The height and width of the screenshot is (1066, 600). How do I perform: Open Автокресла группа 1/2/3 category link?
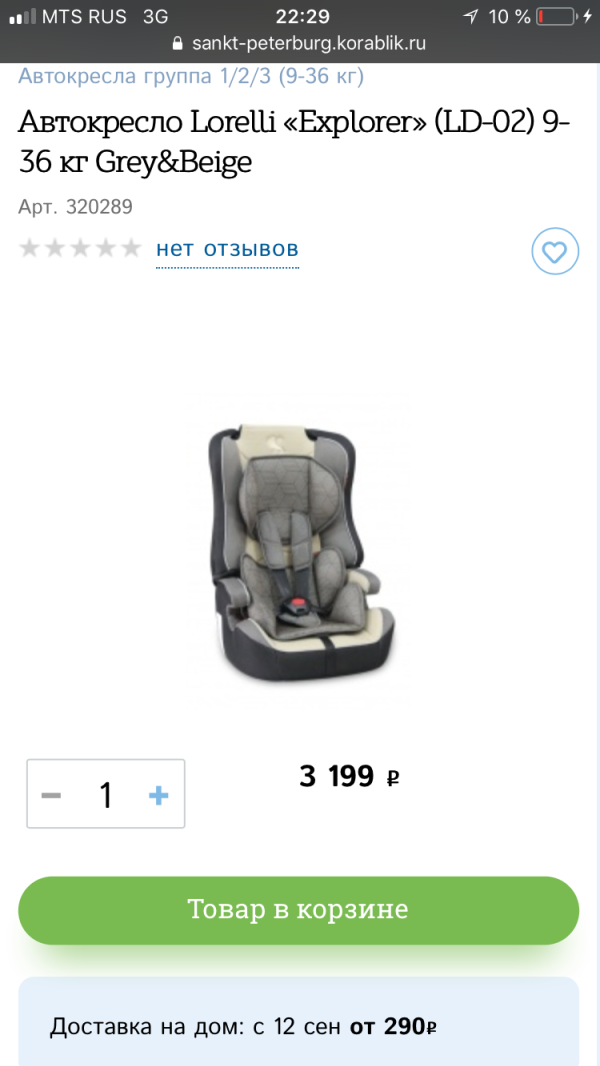(191, 77)
